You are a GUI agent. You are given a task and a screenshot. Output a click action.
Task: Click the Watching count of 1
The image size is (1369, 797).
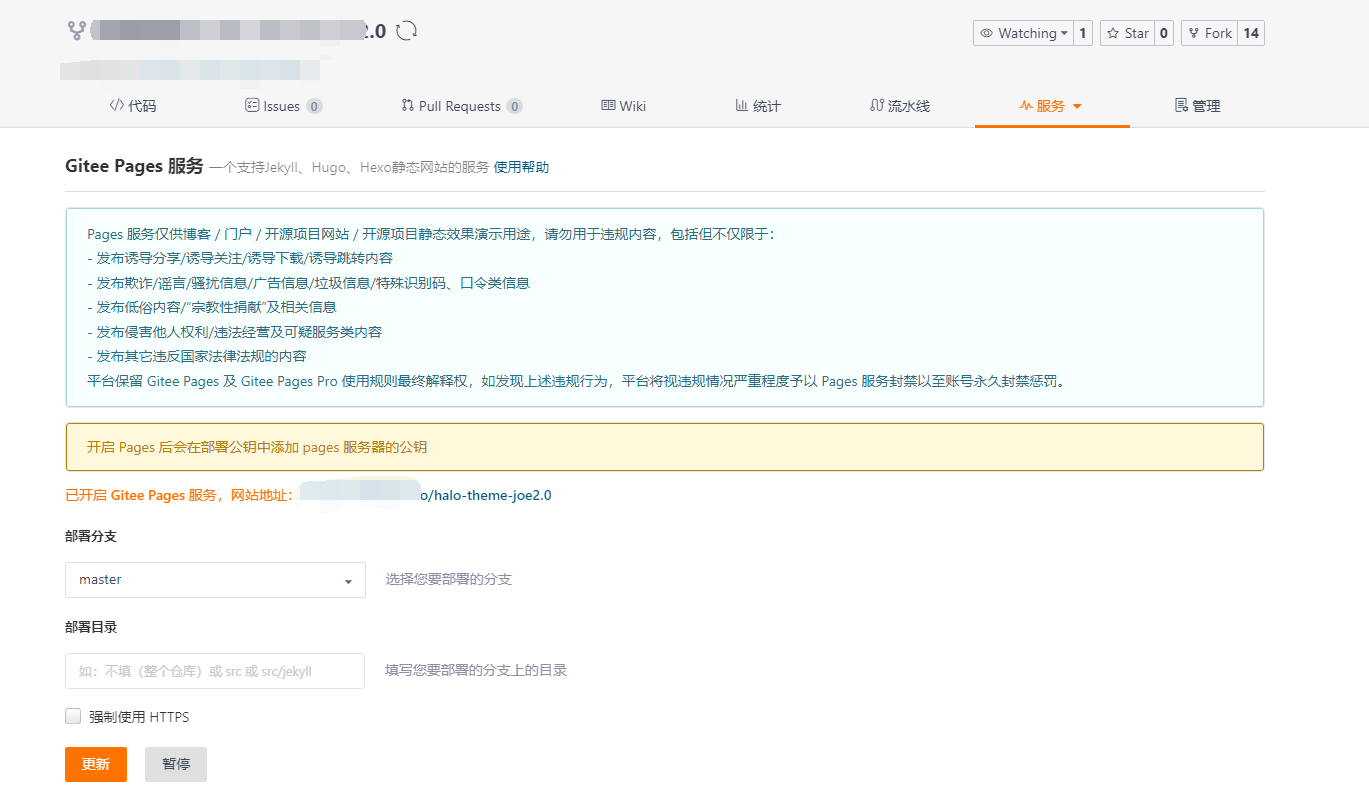1082,33
